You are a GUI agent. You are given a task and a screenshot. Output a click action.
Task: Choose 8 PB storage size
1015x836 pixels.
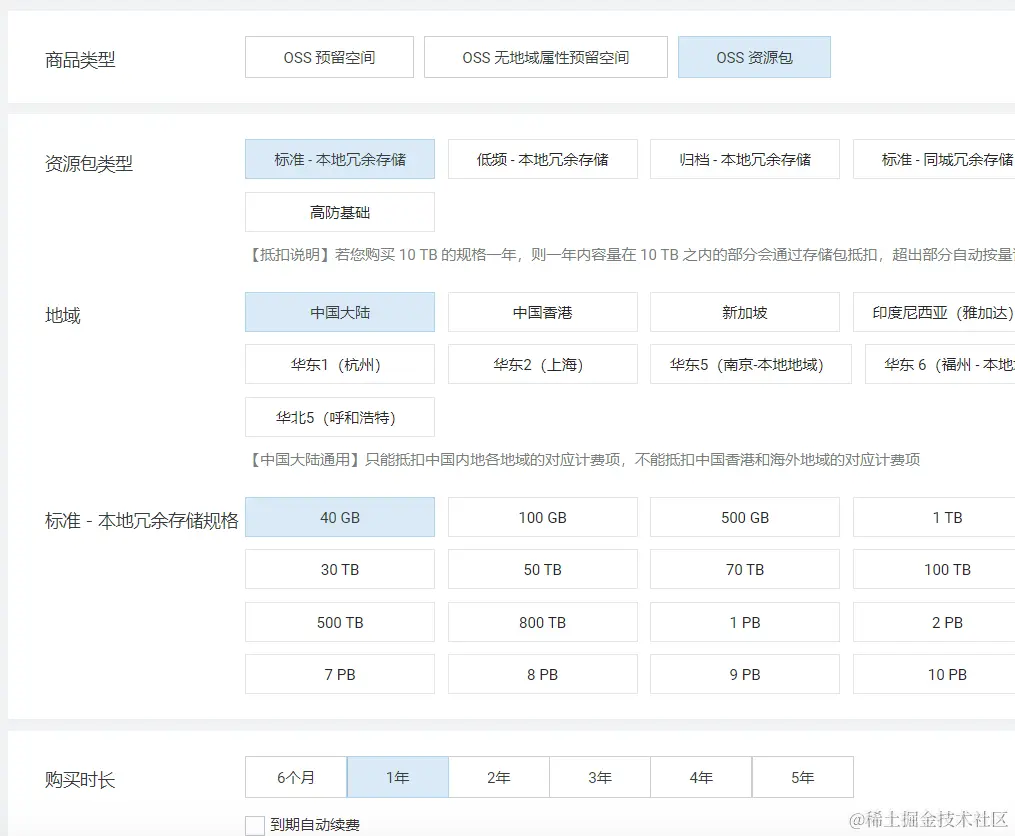(542, 674)
